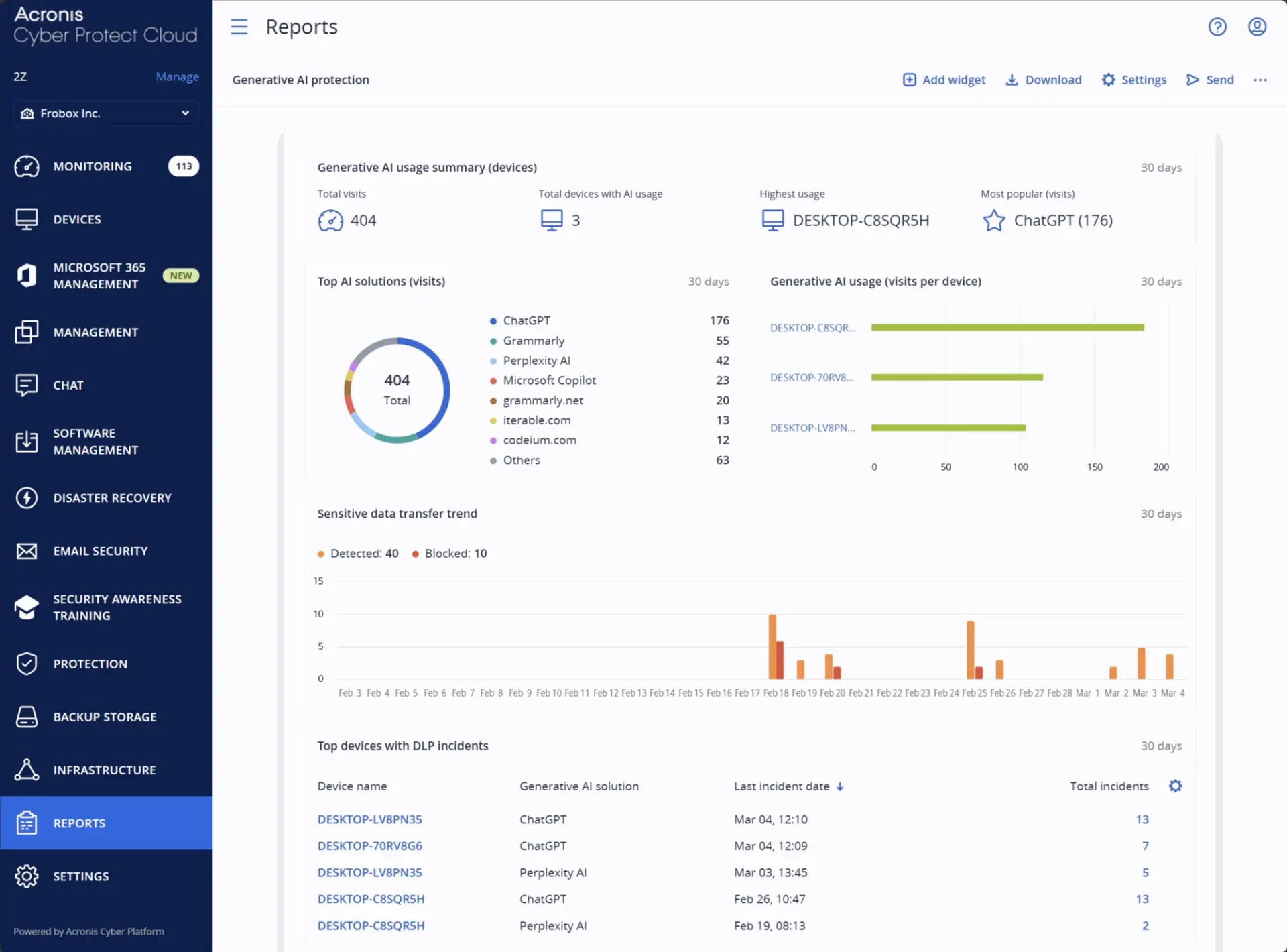The height and width of the screenshot is (952, 1287).
Task: Click the Backup Storage drive icon
Action: (27, 717)
